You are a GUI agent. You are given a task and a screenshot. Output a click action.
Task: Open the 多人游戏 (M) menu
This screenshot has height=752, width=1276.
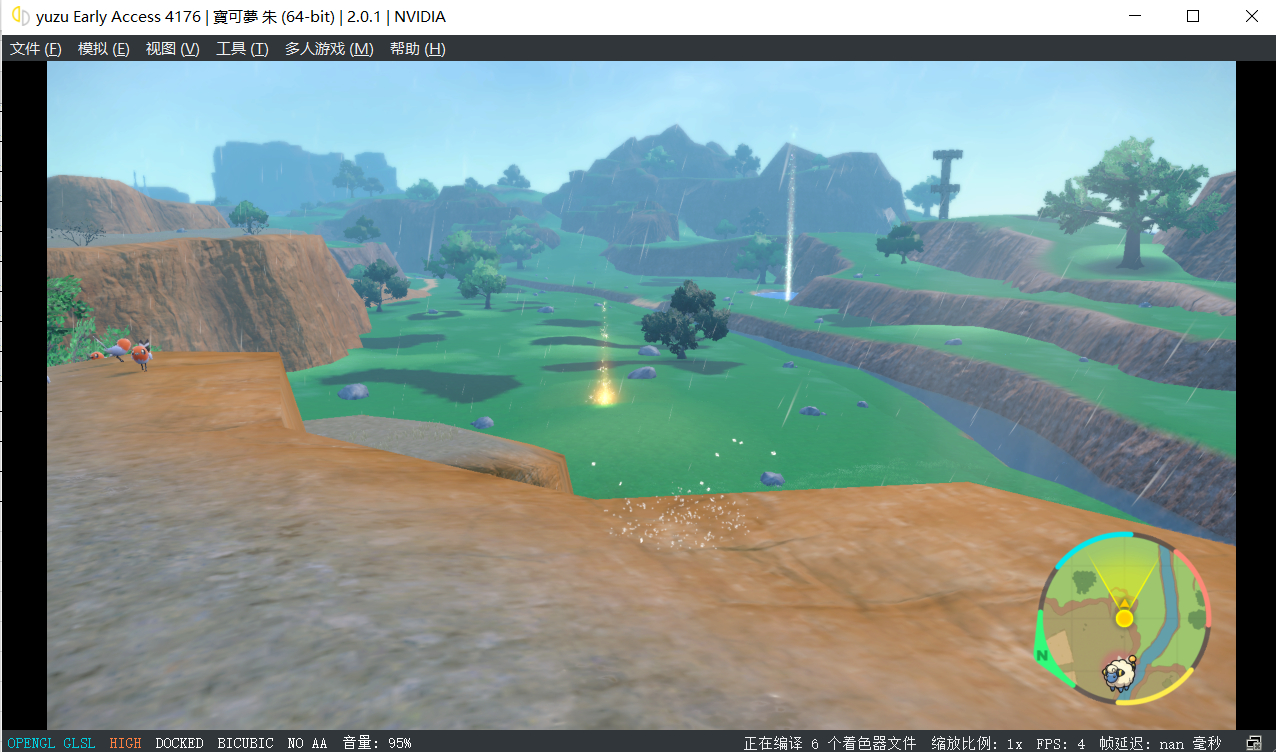coord(329,48)
